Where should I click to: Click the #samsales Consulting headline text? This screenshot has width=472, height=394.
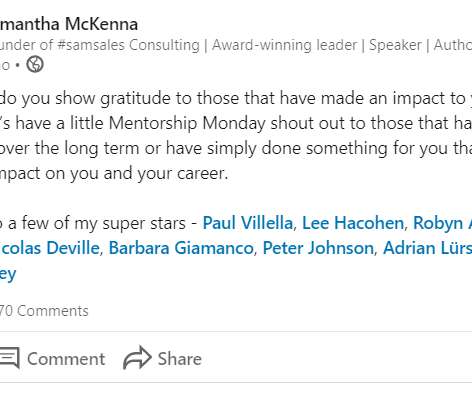pyautogui.click(x=128, y=45)
